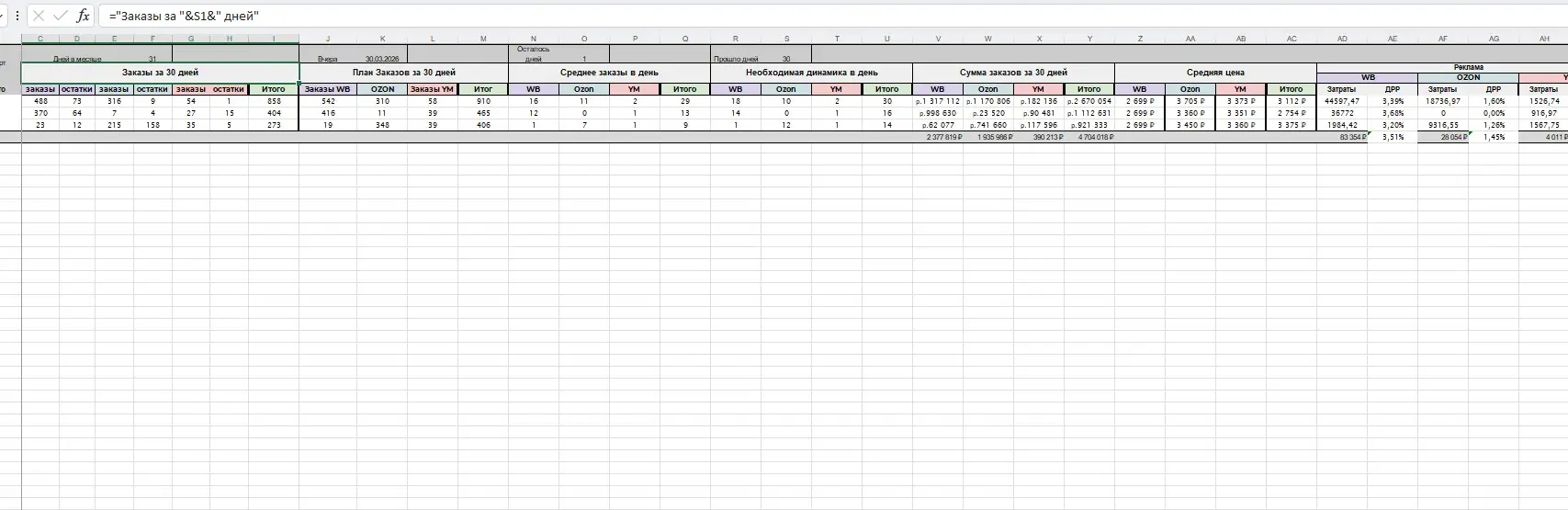Select the cell showing 2 754 ₽

tap(1292, 113)
